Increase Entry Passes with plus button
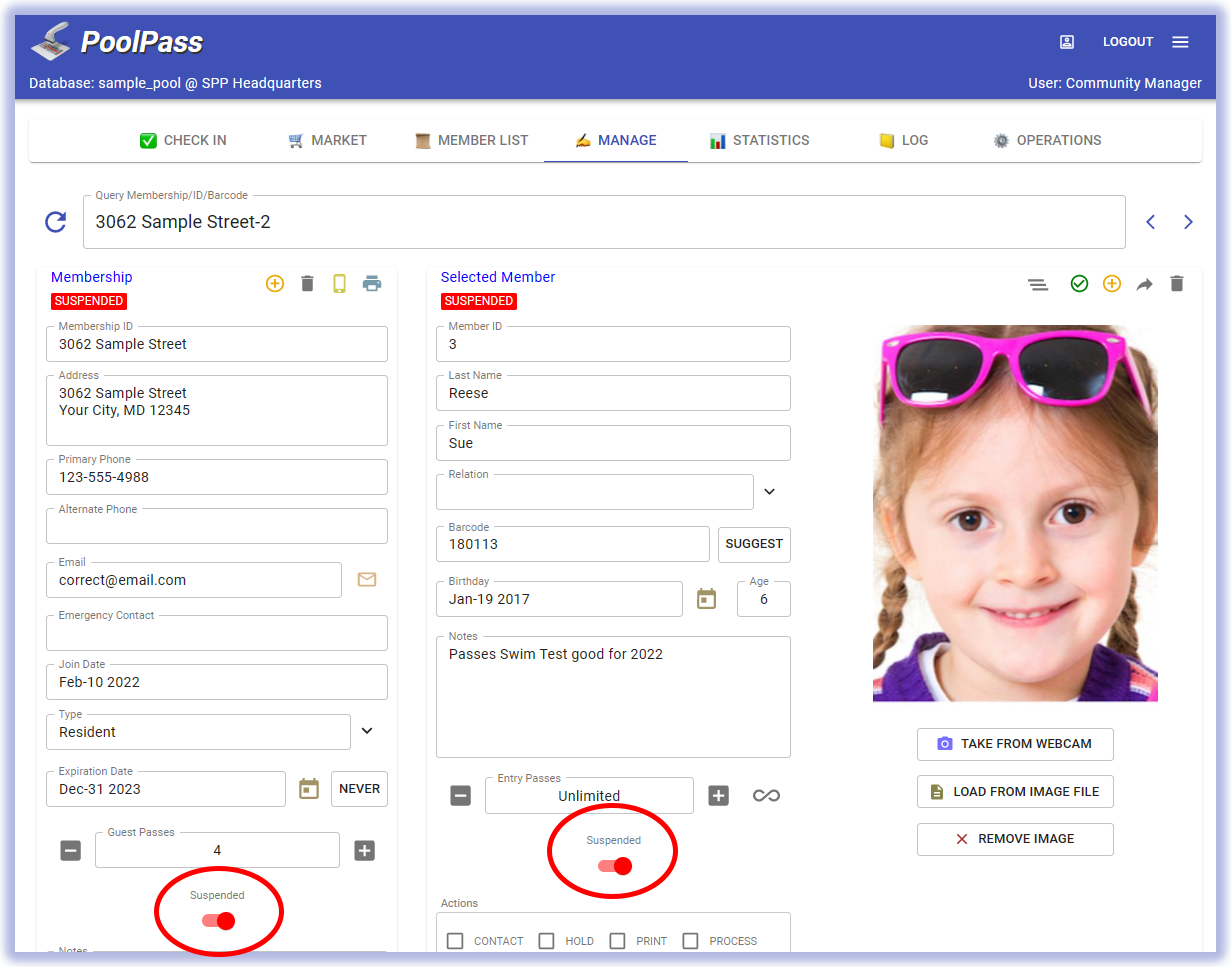Viewport: 1231px width, 967px height. [719, 796]
